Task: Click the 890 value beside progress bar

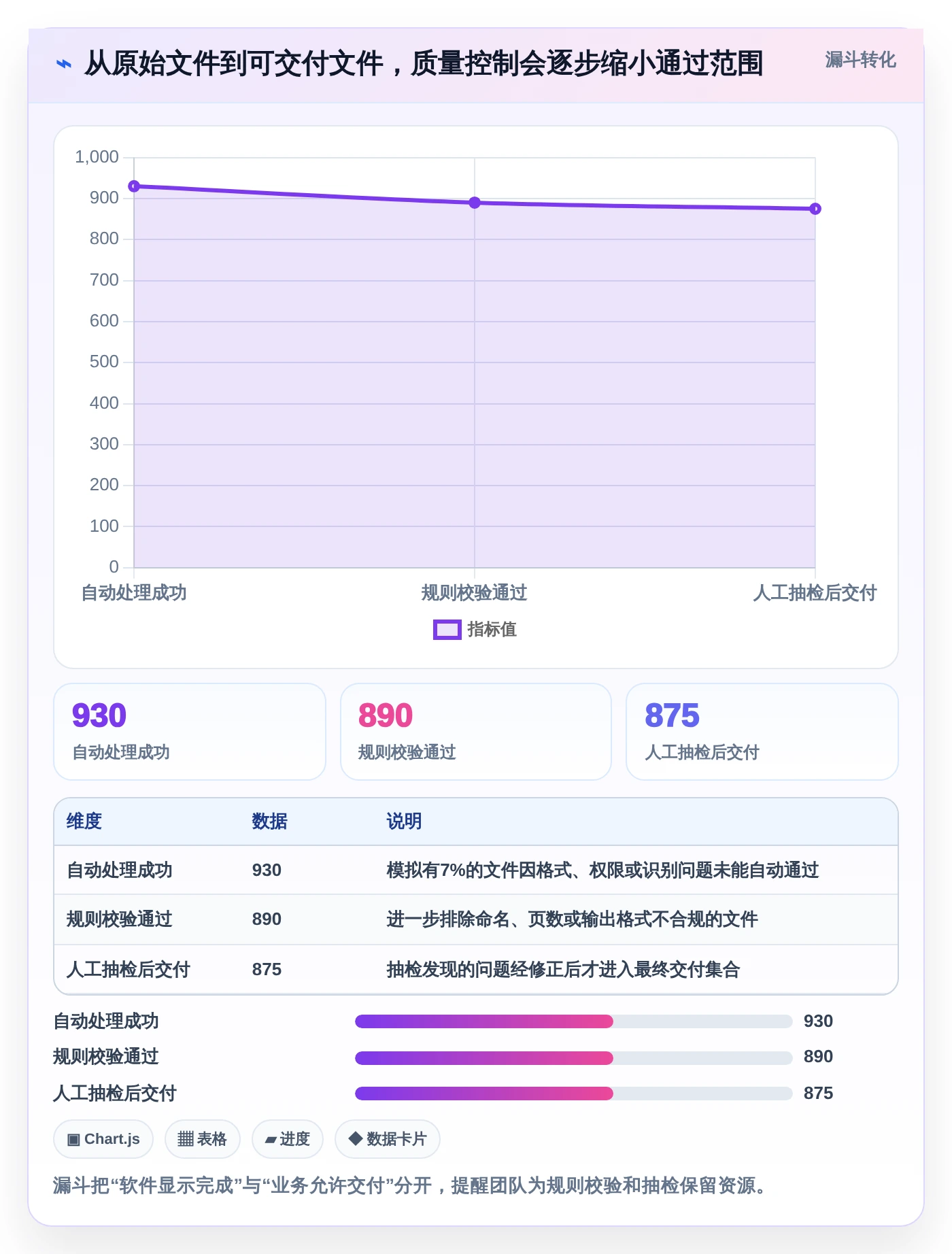Action: click(818, 1057)
